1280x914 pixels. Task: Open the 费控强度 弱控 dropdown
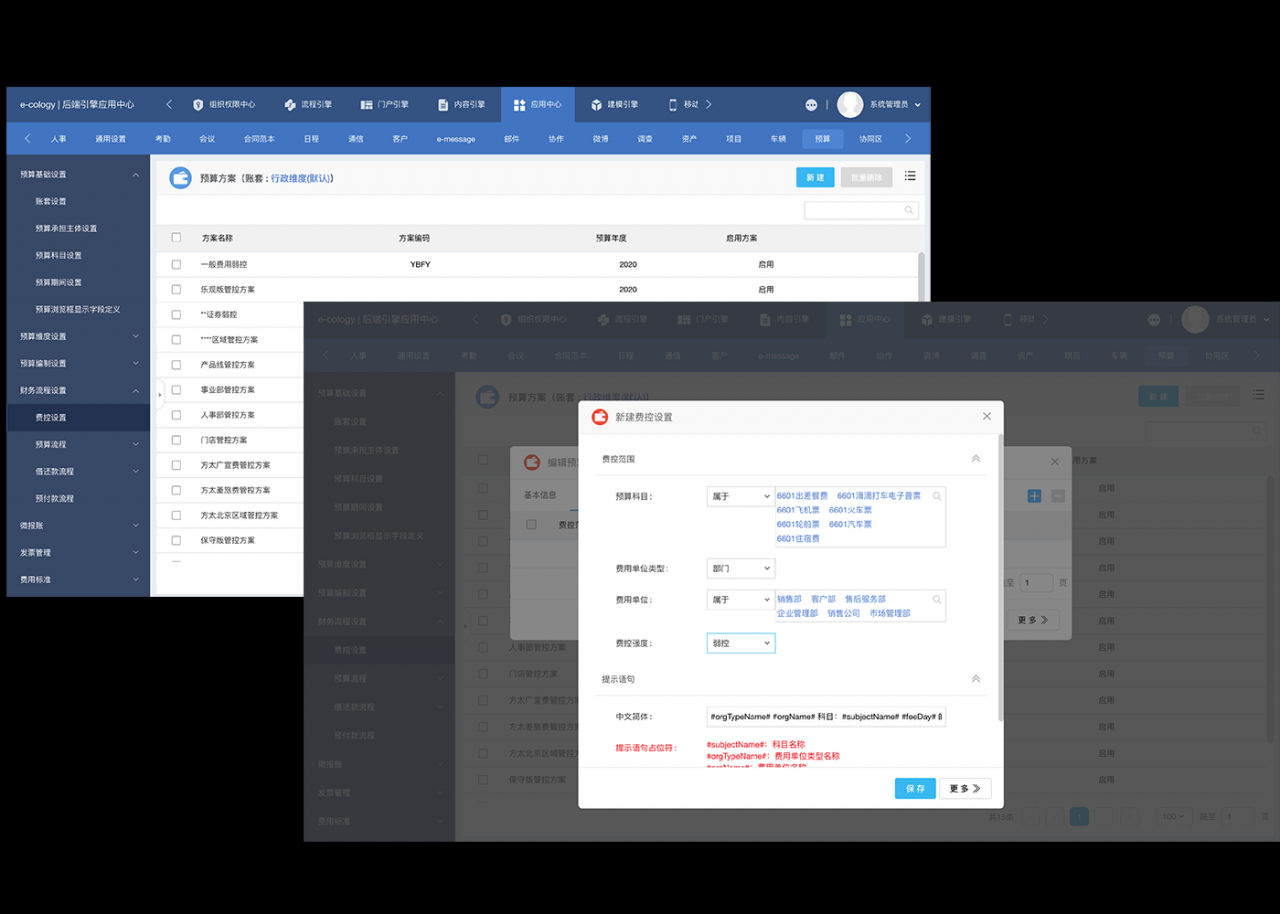(740, 643)
